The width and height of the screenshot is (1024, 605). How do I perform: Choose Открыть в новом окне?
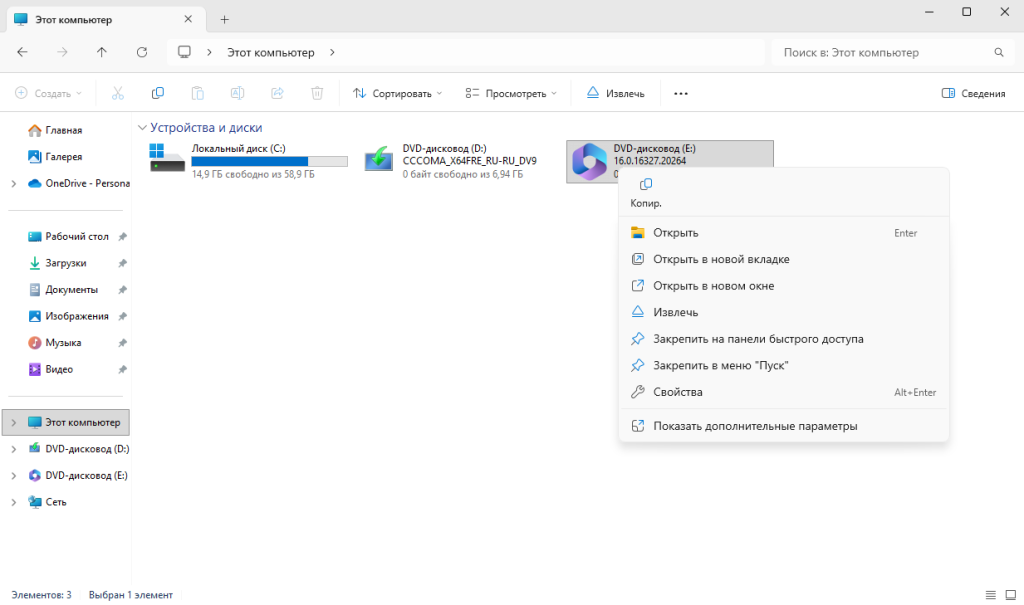click(x=784, y=286)
